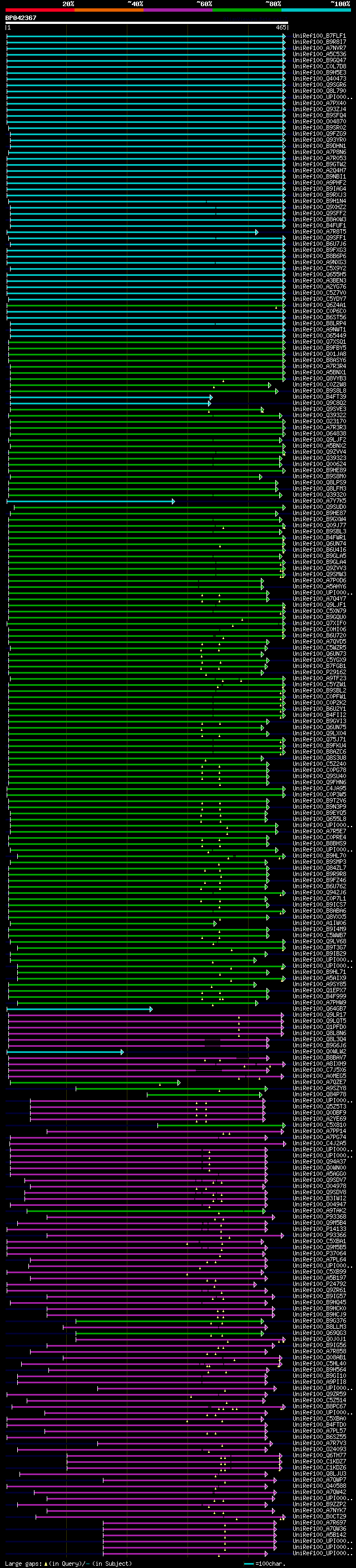Select label UniRef100_Q7XIF0
The image size is (356, 1568).
pyautogui.click(x=319, y=624)
